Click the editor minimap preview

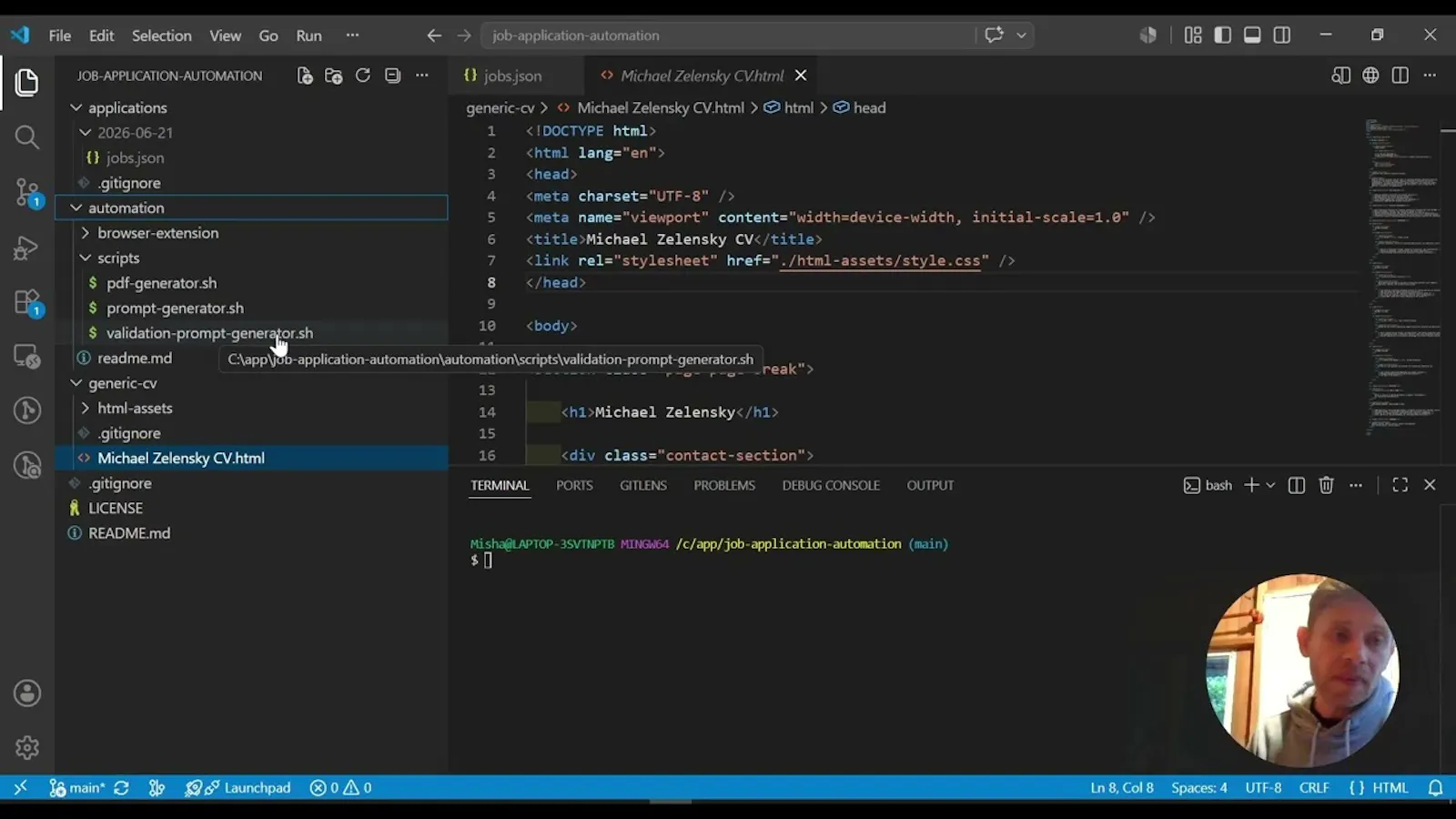point(1403,278)
